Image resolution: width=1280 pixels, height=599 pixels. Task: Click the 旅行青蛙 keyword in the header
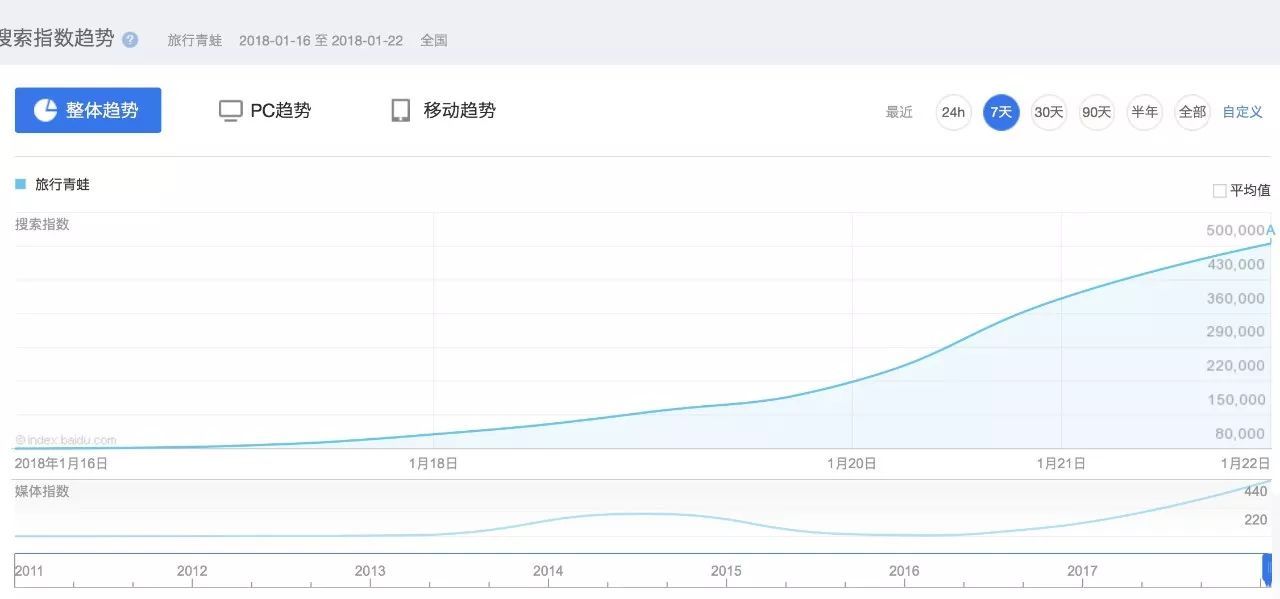[195, 41]
